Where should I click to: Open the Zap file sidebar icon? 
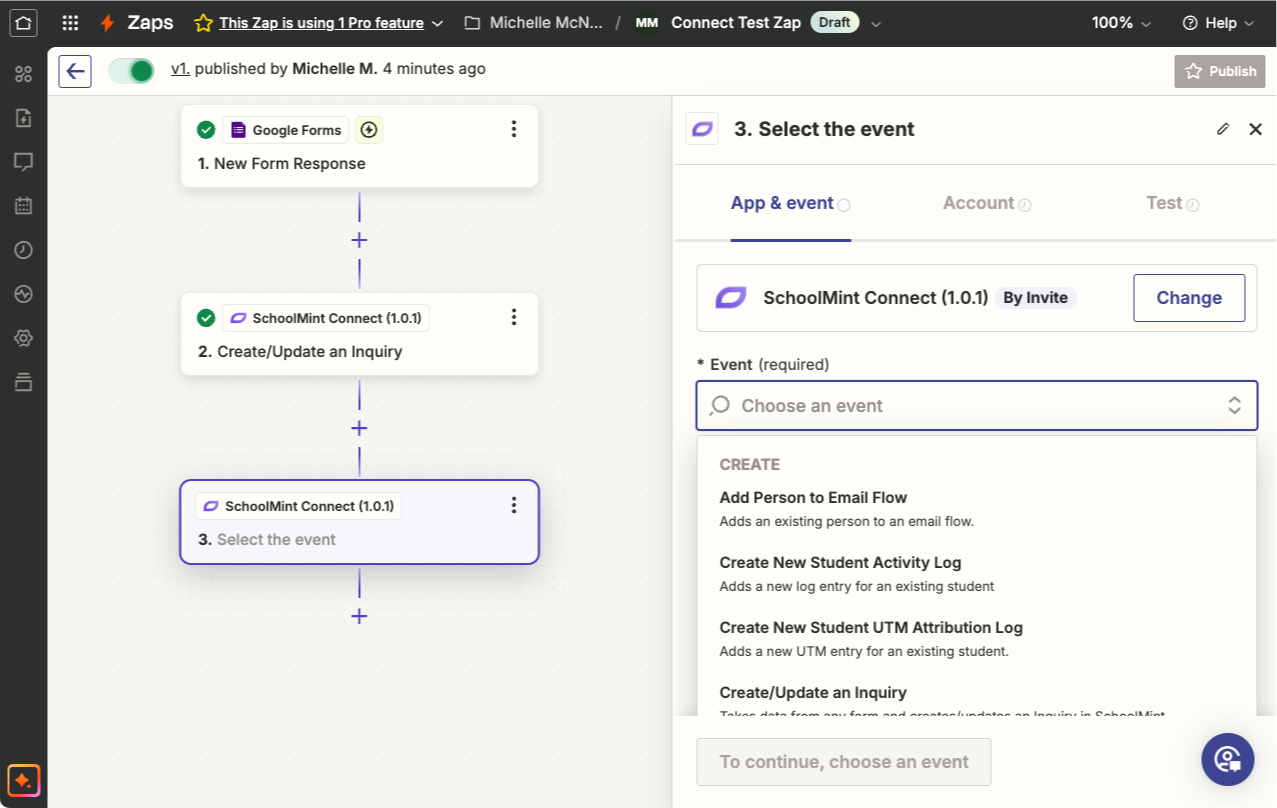pyautogui.click(x=23, y=117)
